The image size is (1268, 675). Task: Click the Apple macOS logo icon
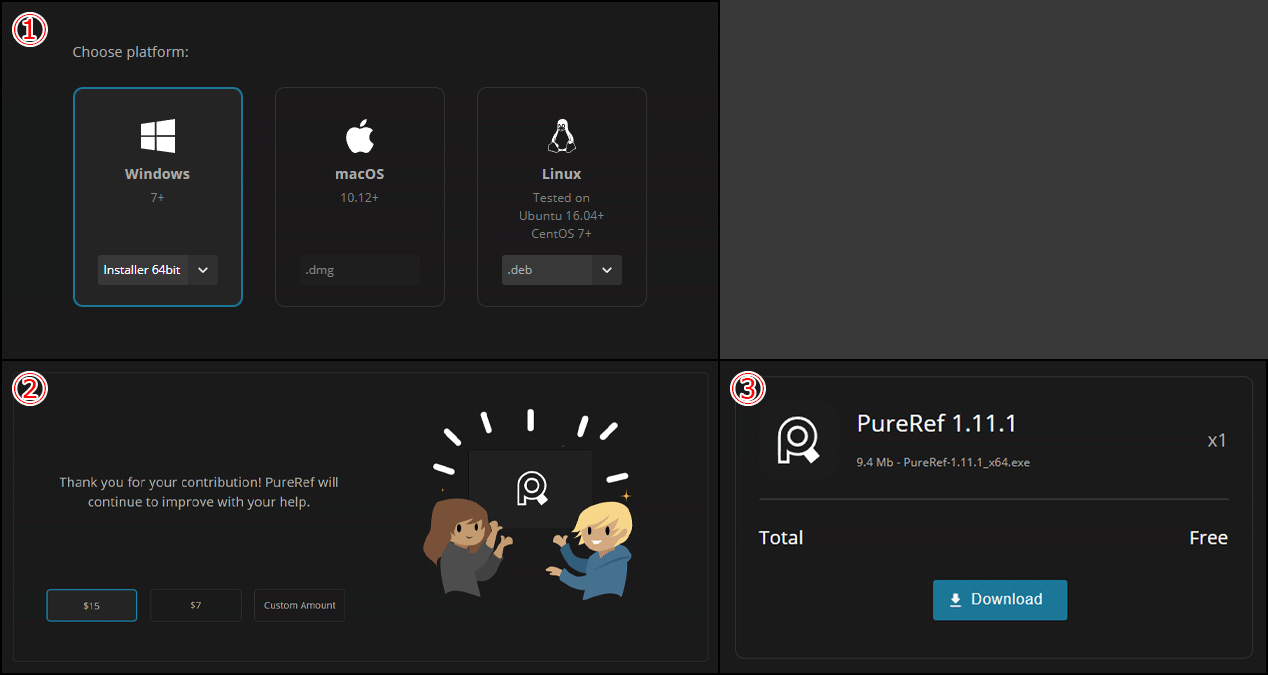pyautogui.click(x=359, y=136)
